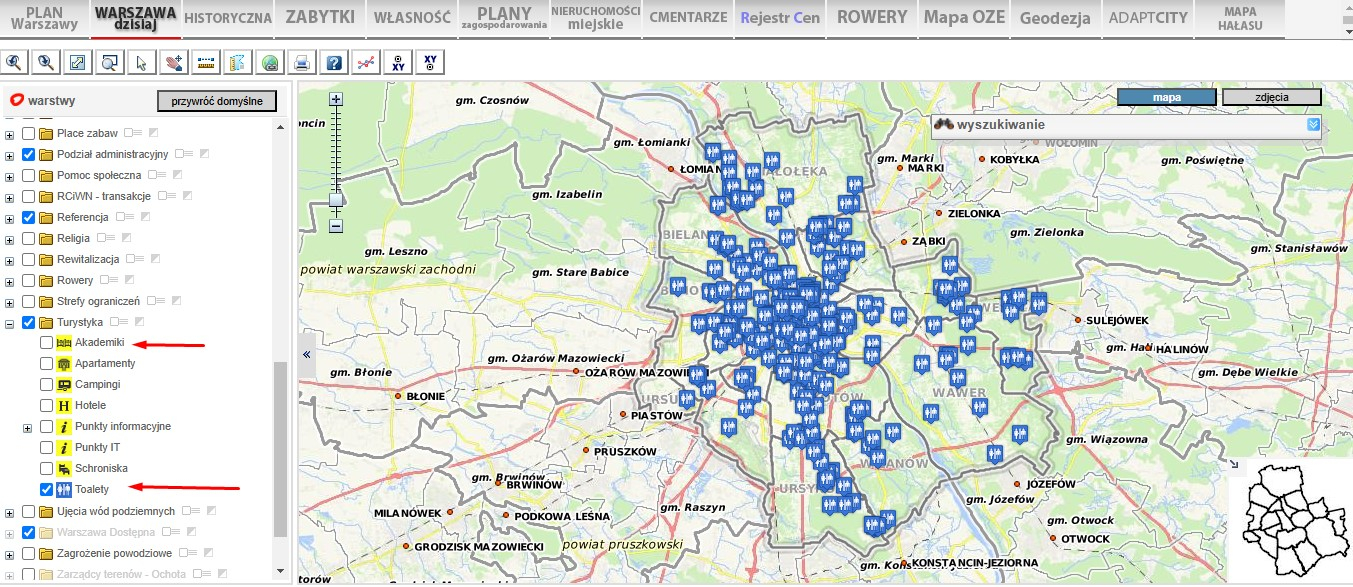Screen dimensions: 1353x587
Task: Click the Hotele layer H icon
Action: coord(64,406)
